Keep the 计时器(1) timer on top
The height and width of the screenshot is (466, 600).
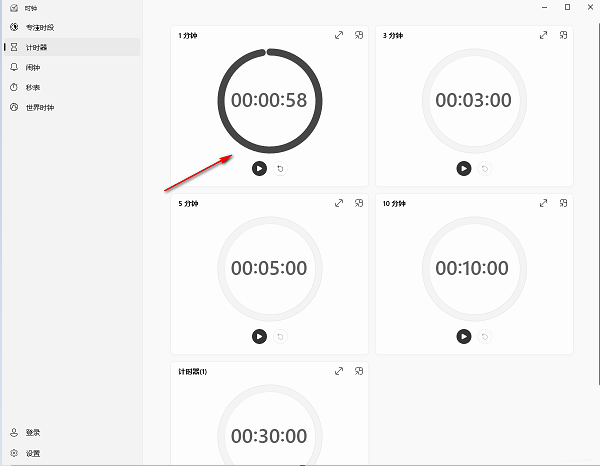(x=359, y=371)
